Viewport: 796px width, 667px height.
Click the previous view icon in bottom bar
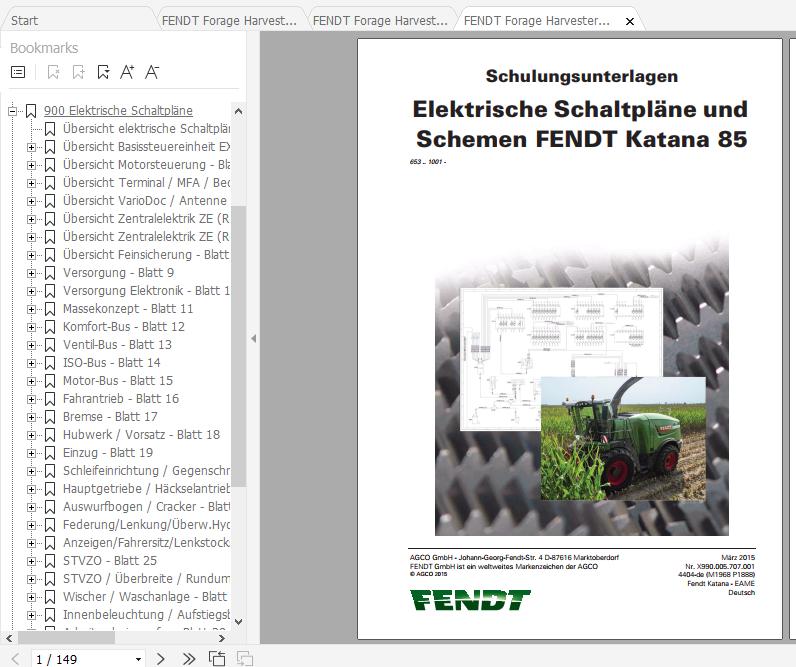(x=217, y=659)
